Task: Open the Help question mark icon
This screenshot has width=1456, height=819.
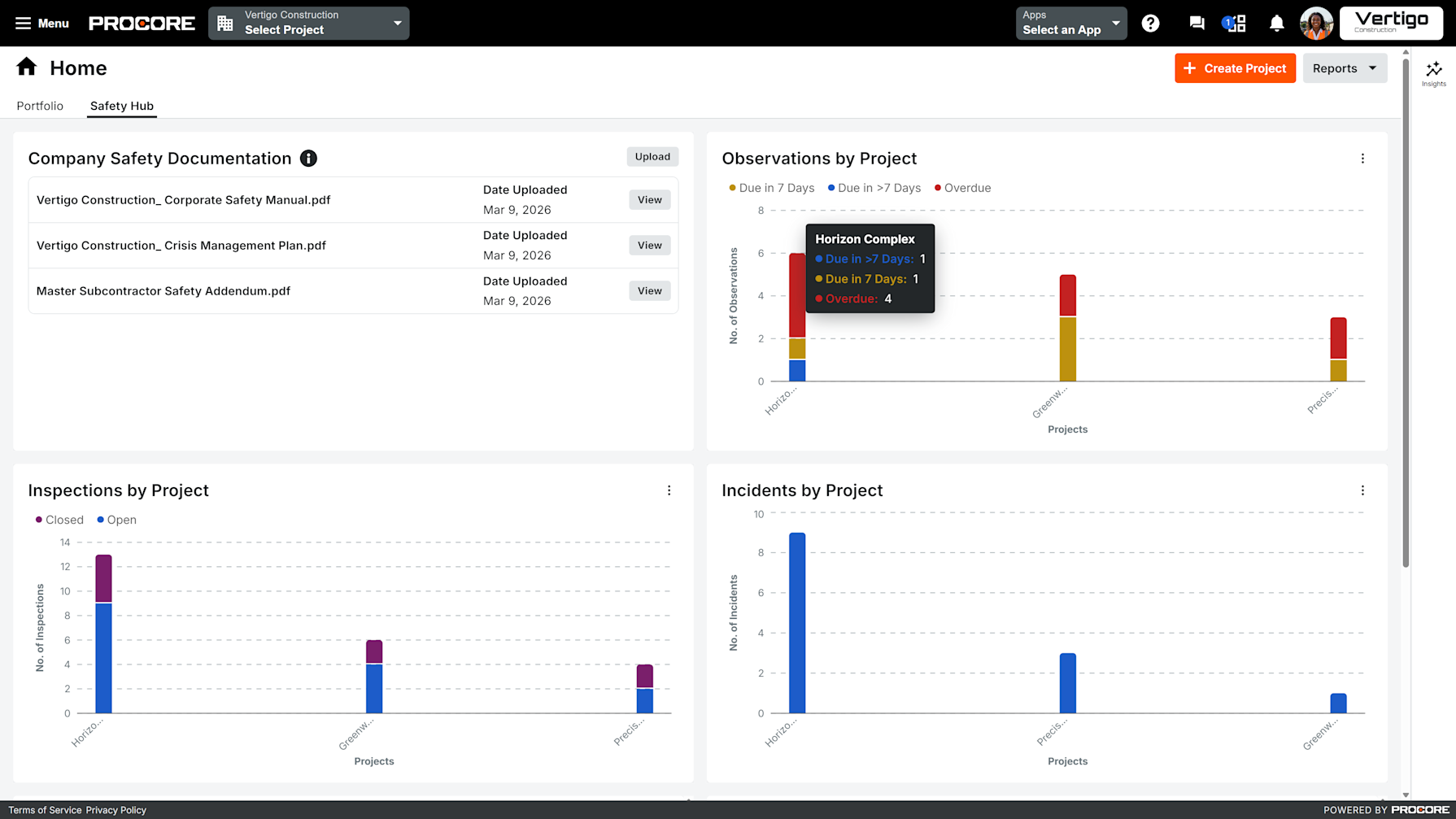Action: 1150,24
